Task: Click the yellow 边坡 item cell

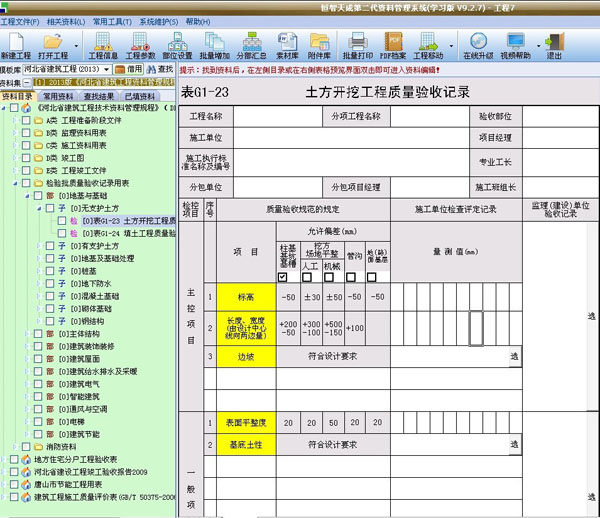Action: tap(246, 357)
